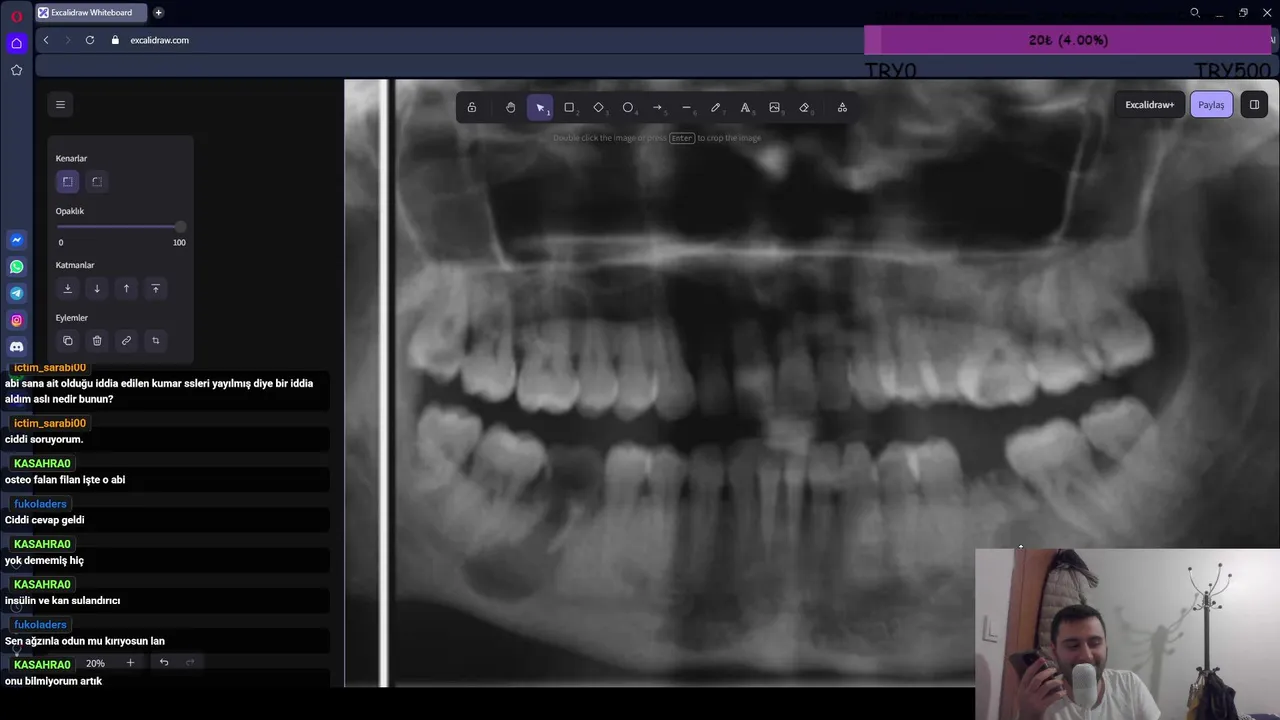Open a new browser tab
Viewport: 1280px width, 720px height.
point(158,13)
